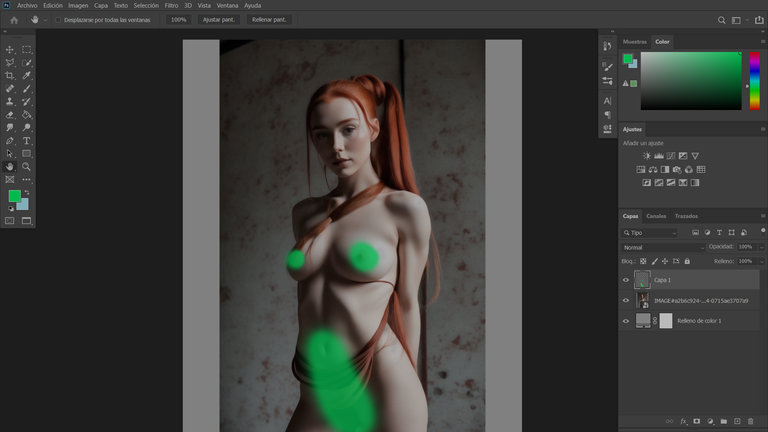The image size is (768, 432).
Task: Select the Paint Bucket tool
Action: (x=26, y=115)
